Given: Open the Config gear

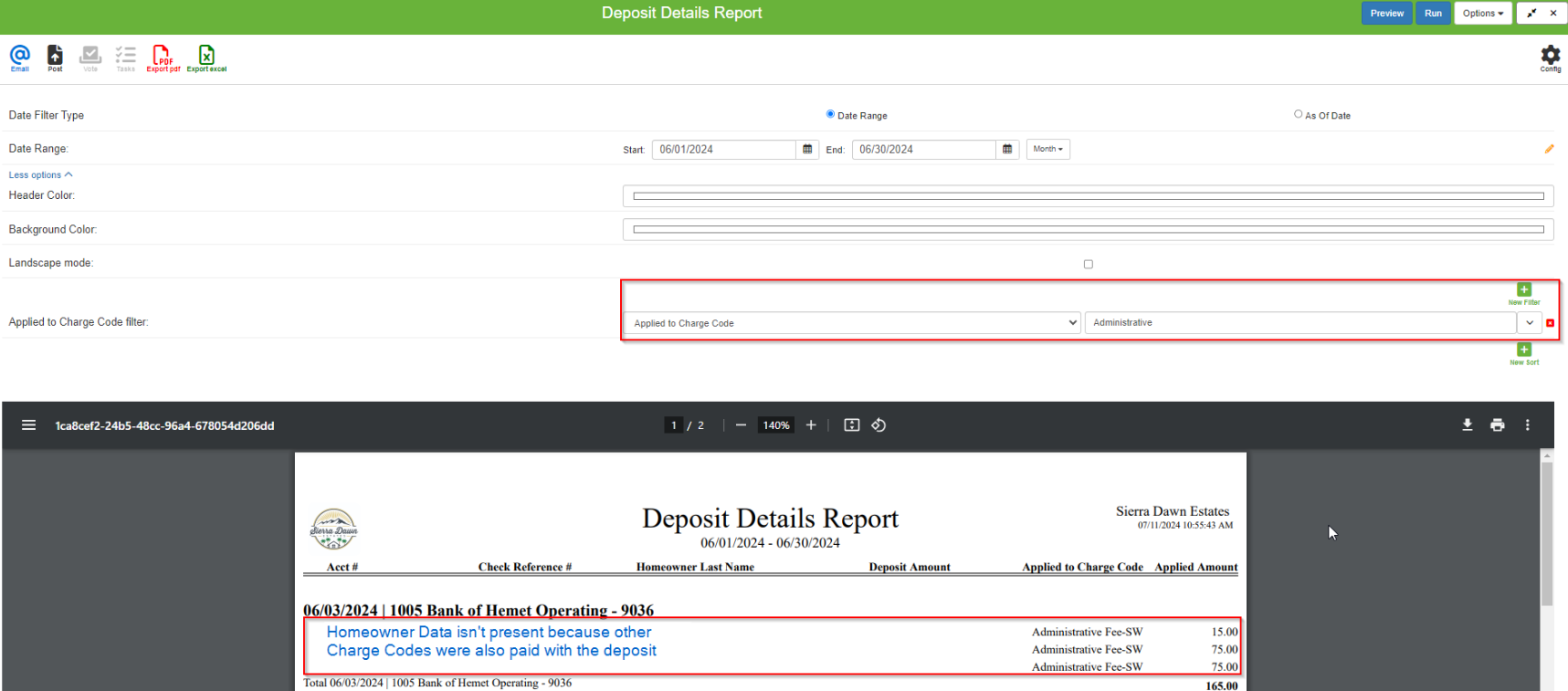Looking at the screenshot, I should [1550, 58].
